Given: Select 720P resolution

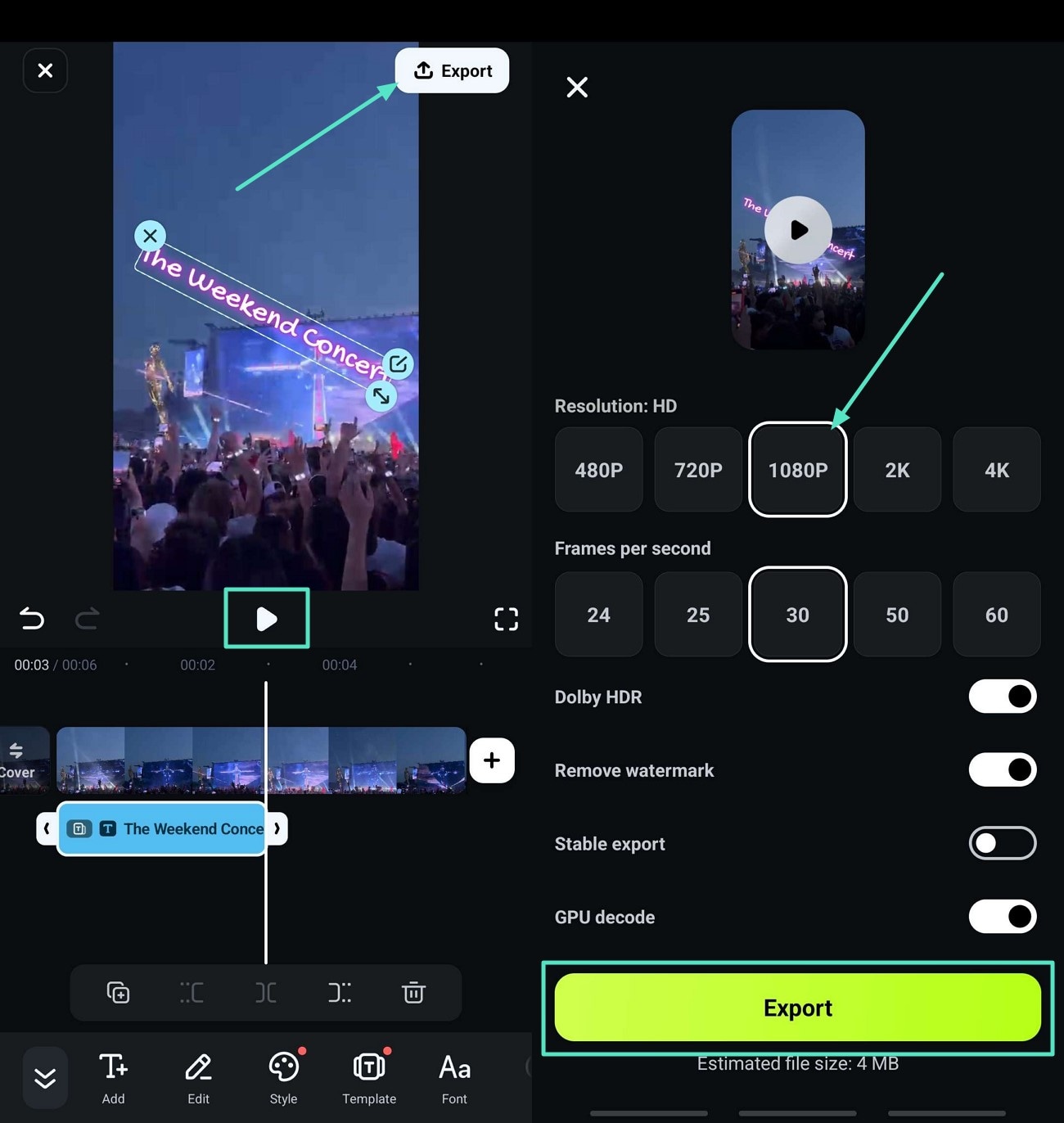Looking at the screenshot, I should [698, 470].
